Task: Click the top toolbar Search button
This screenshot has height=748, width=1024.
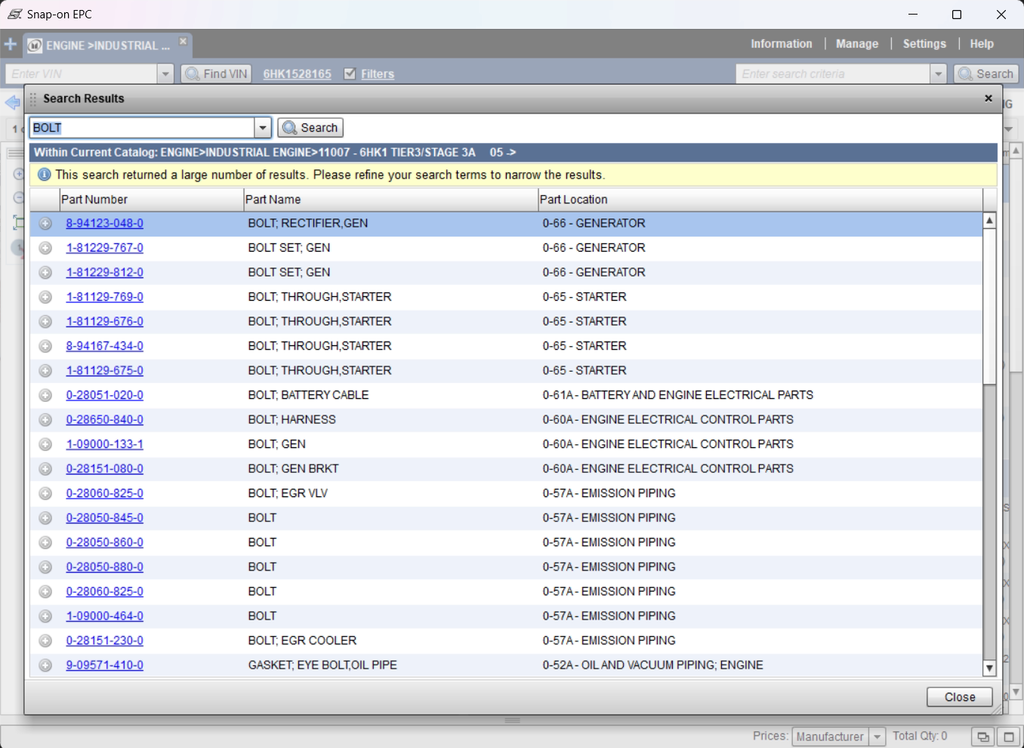Action: point(986,74)
